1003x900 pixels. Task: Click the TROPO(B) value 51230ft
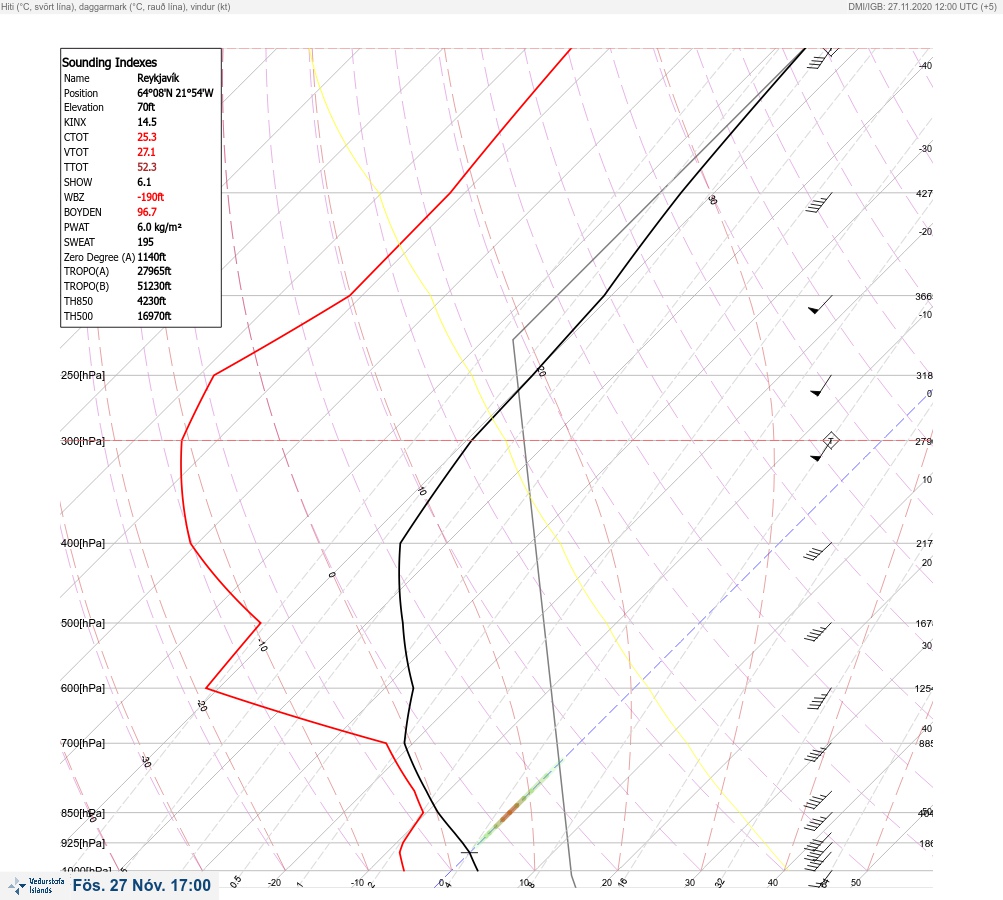[x=154, y=286]
